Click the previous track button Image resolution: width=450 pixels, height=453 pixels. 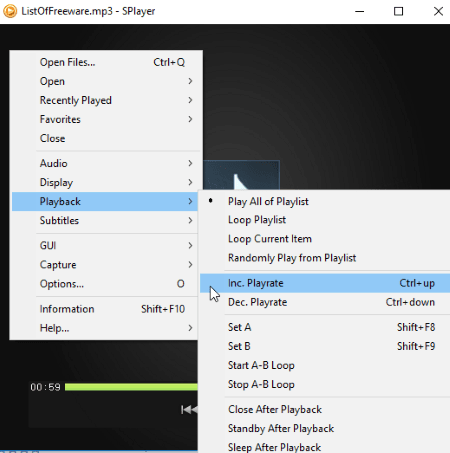point(189,409)
